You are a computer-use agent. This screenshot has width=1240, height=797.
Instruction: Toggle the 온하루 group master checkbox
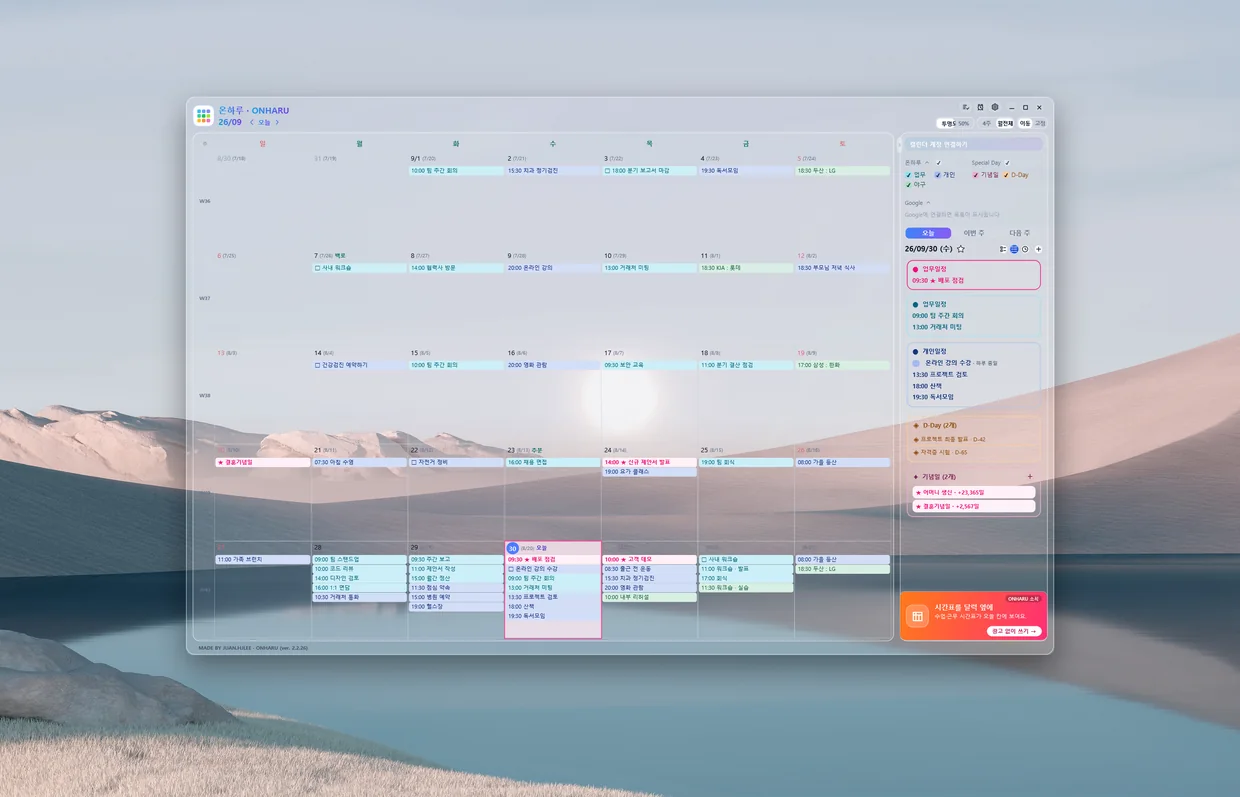939,163
